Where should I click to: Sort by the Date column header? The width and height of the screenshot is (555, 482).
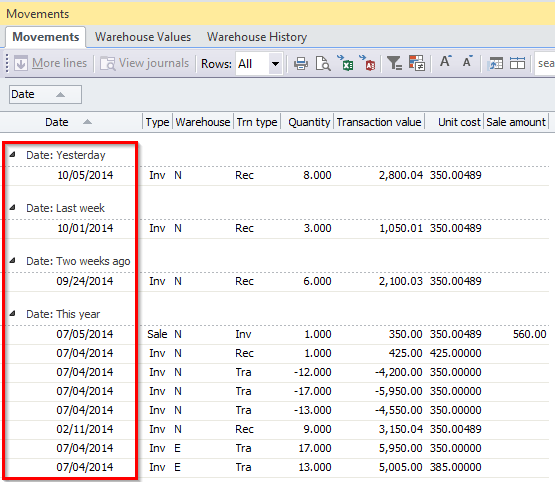(x=71, y=122)
